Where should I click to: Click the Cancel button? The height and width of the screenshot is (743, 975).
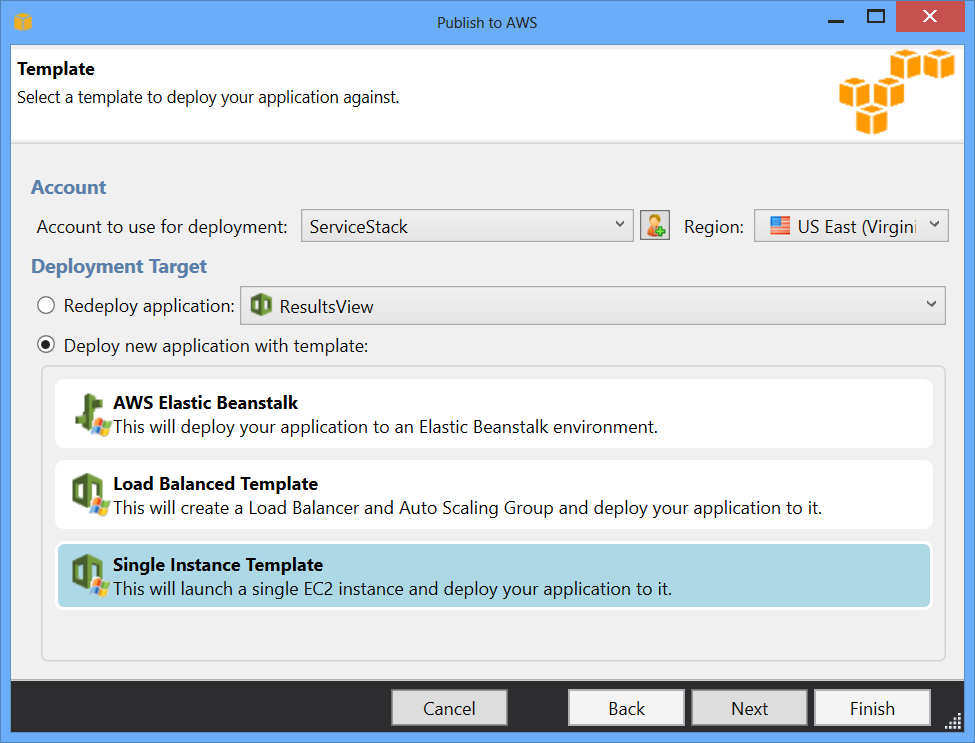(x=449, y=708)
